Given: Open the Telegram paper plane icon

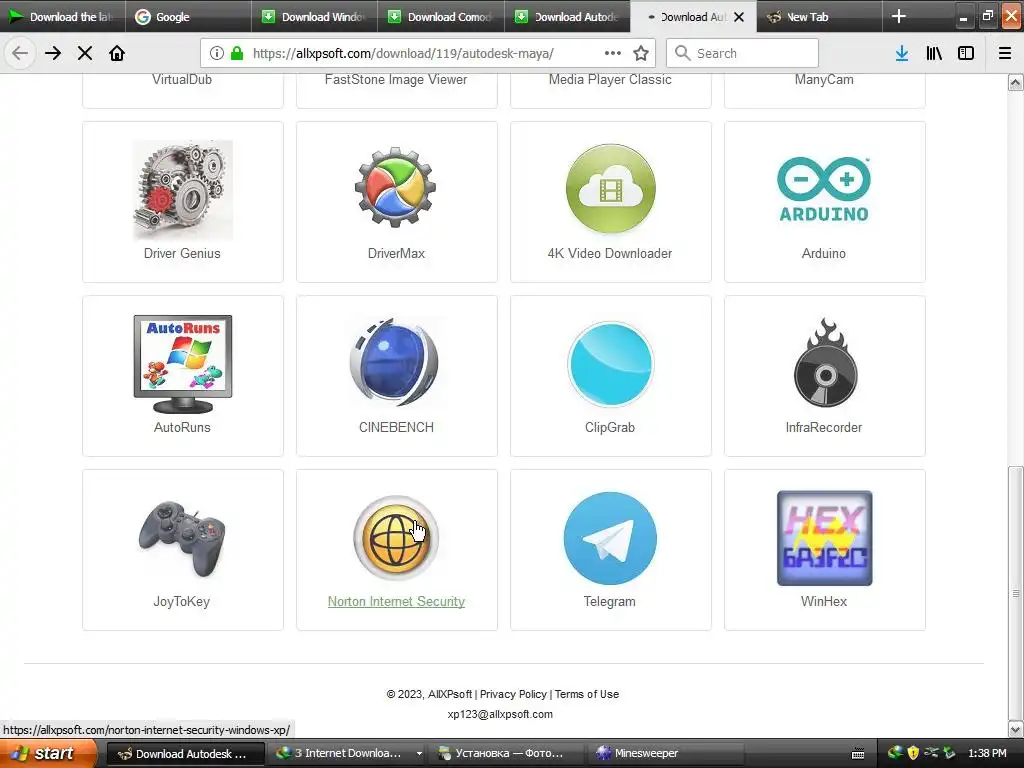Looking at the screenshot, I should coord(611,538).
